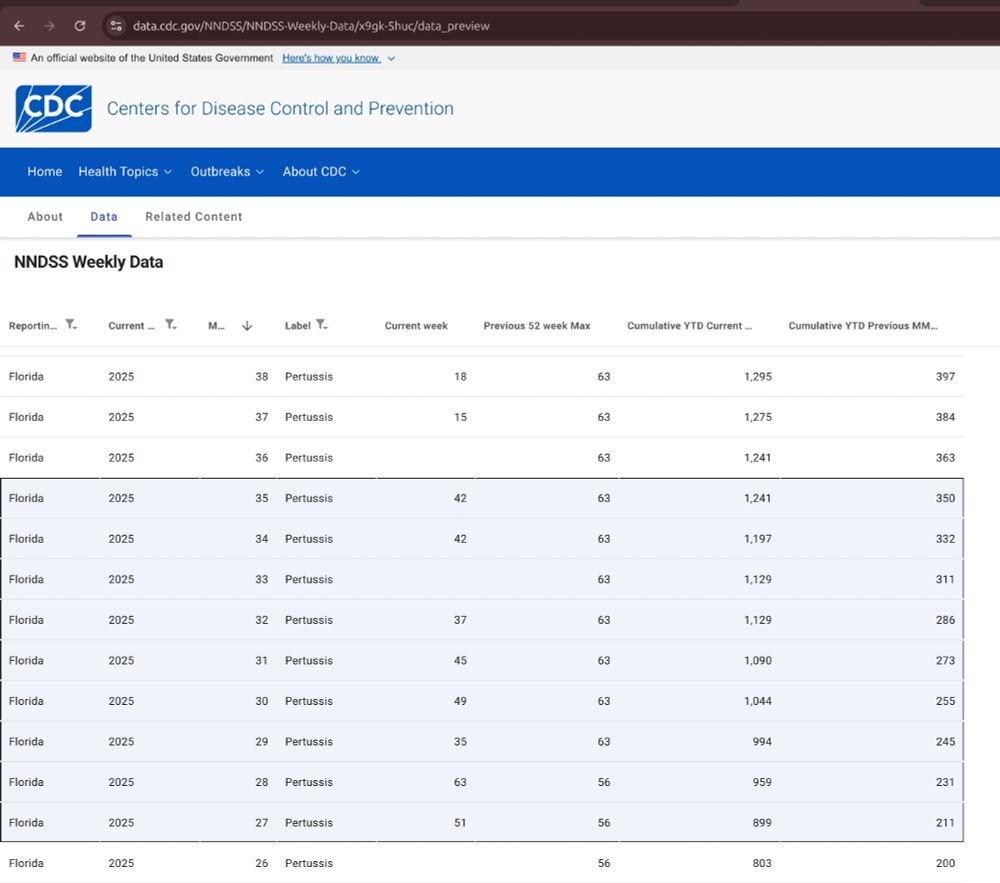
Task: Select current week value 45
Action: [460, 660]
